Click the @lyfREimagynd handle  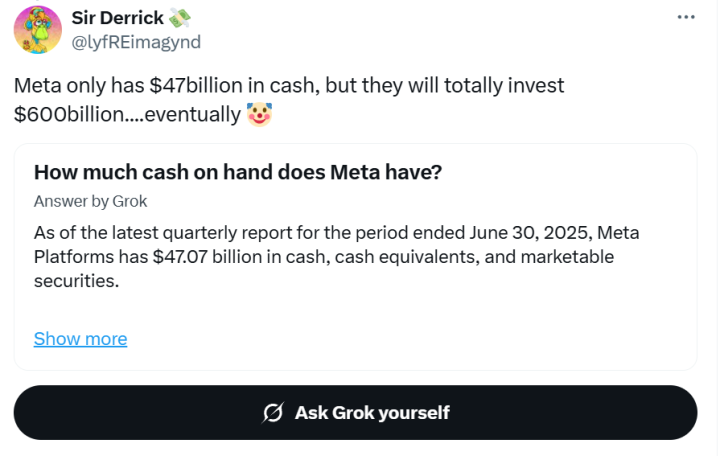coord(136,41)
